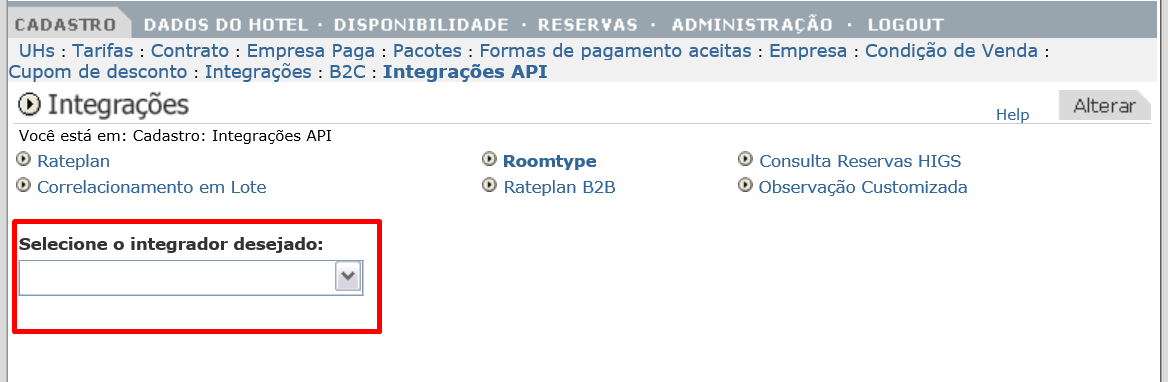This screenshot has height=382, width=1168.
Task: Open the Cupom de desconto link
Action: pos(98,72)
